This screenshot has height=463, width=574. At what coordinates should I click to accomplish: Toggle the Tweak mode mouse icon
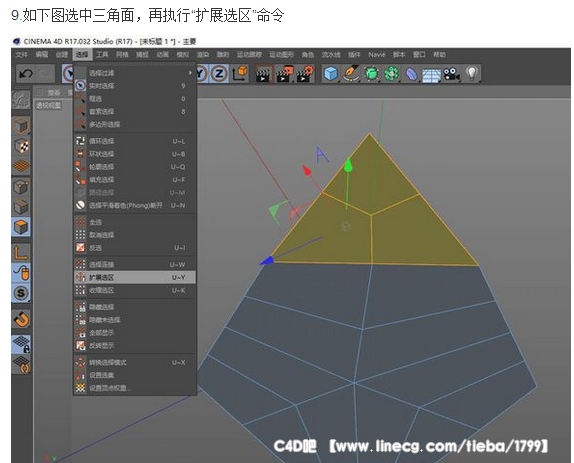(x=21, y=273)
